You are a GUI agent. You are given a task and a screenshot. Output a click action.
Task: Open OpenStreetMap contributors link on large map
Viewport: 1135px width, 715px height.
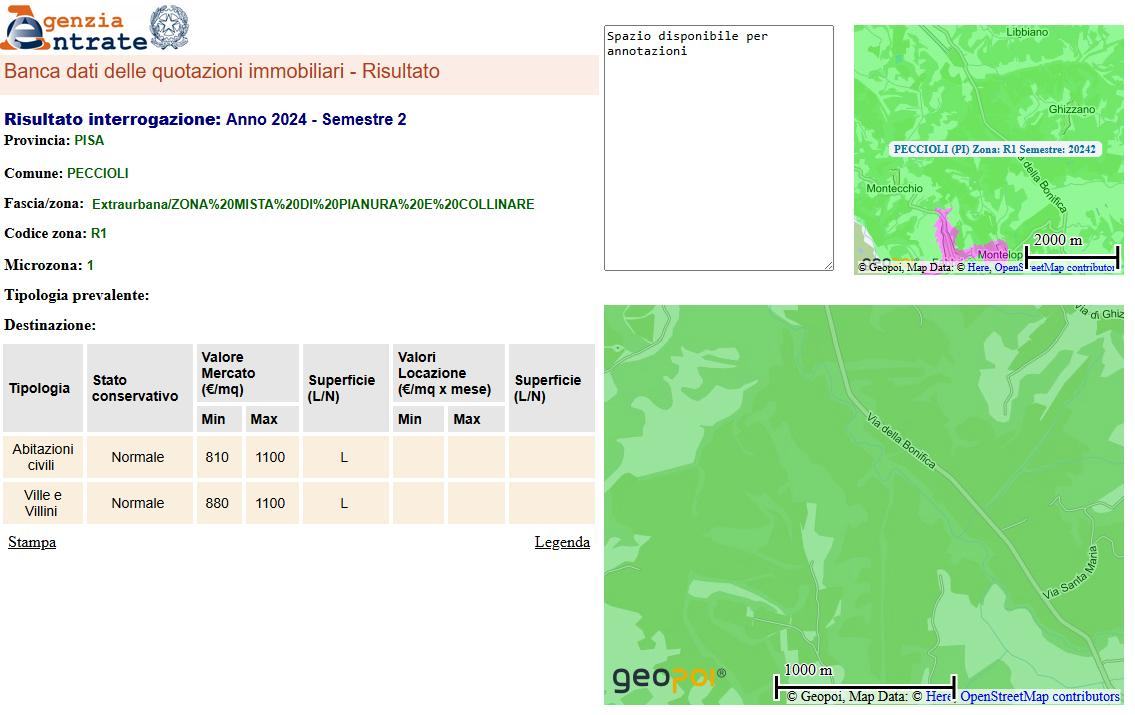(x=1039, y=696)
